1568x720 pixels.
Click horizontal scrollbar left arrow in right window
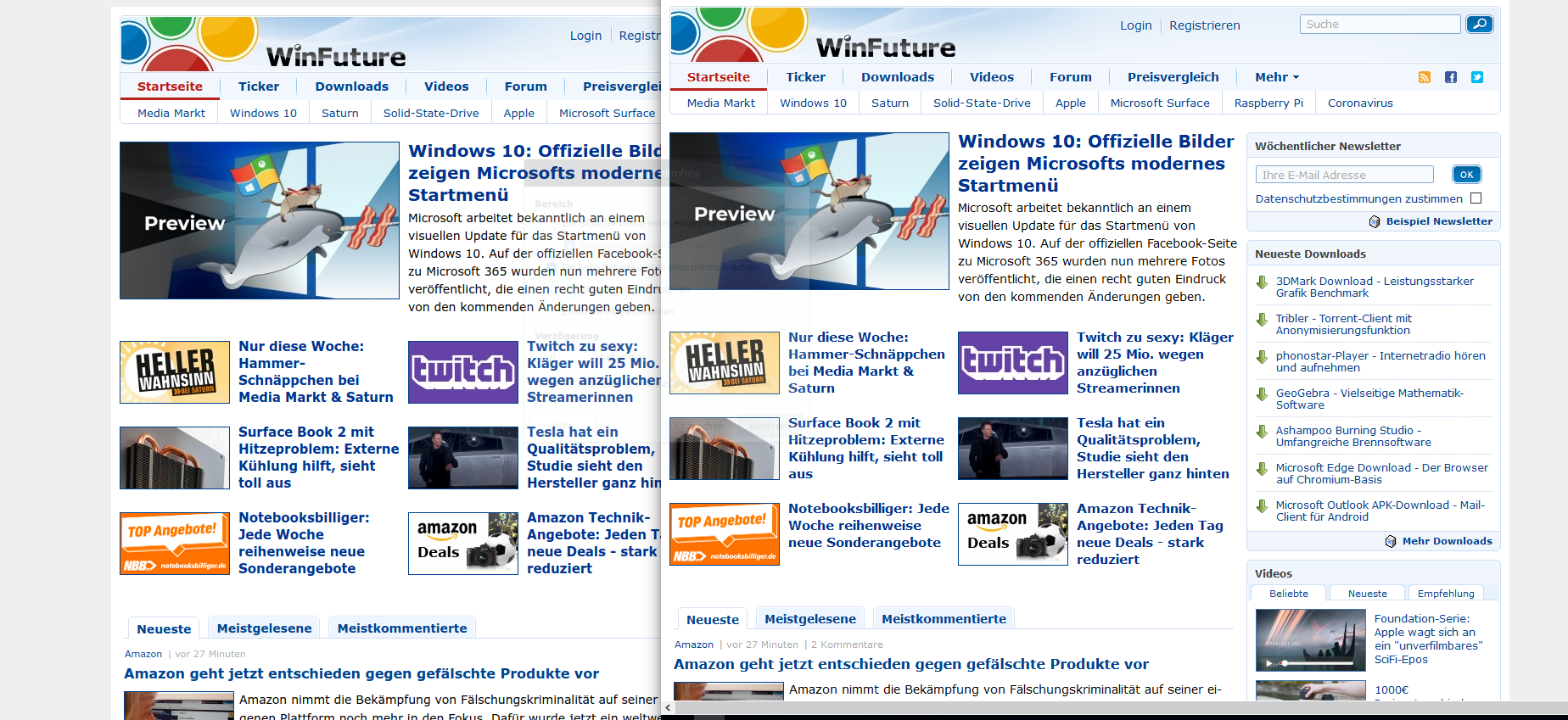(x=668, y=707)
